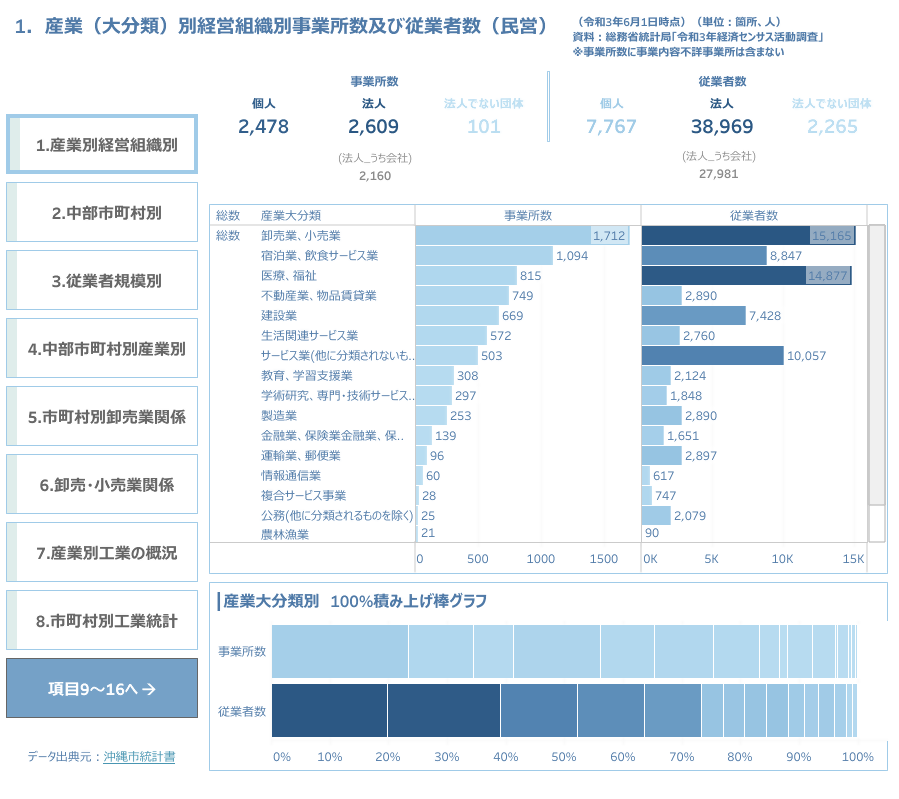Open tab 1.産業別経営組織別
Image resolution: width=899 pixels, height=799 pixels.
(x=102, y=145)
